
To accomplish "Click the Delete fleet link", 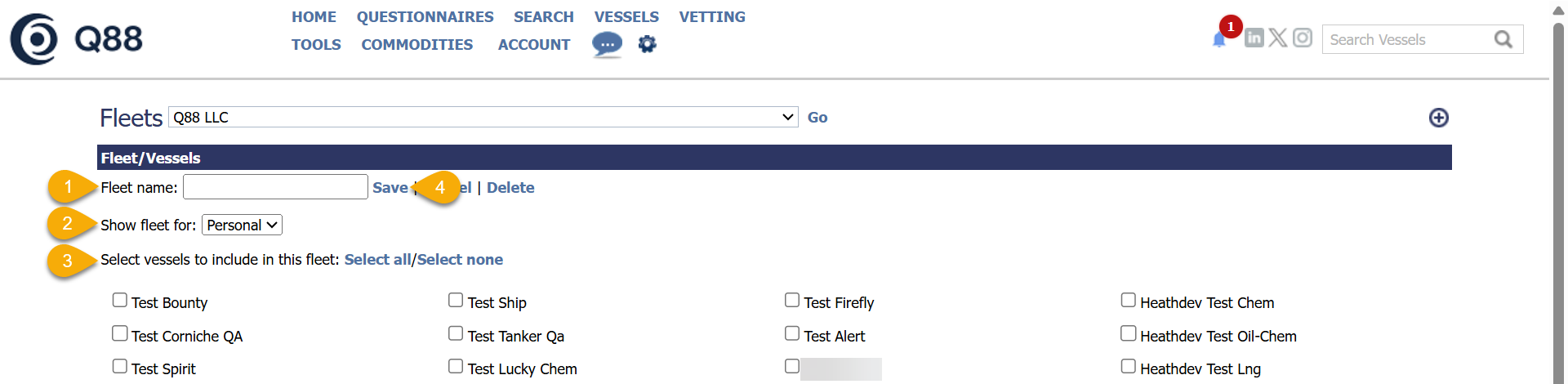I will (x=510, y=187).
